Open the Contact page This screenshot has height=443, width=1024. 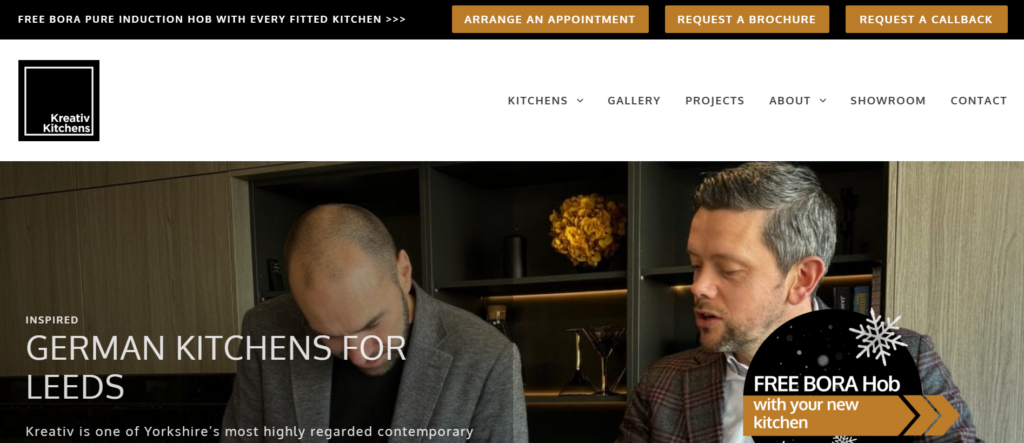978,101
